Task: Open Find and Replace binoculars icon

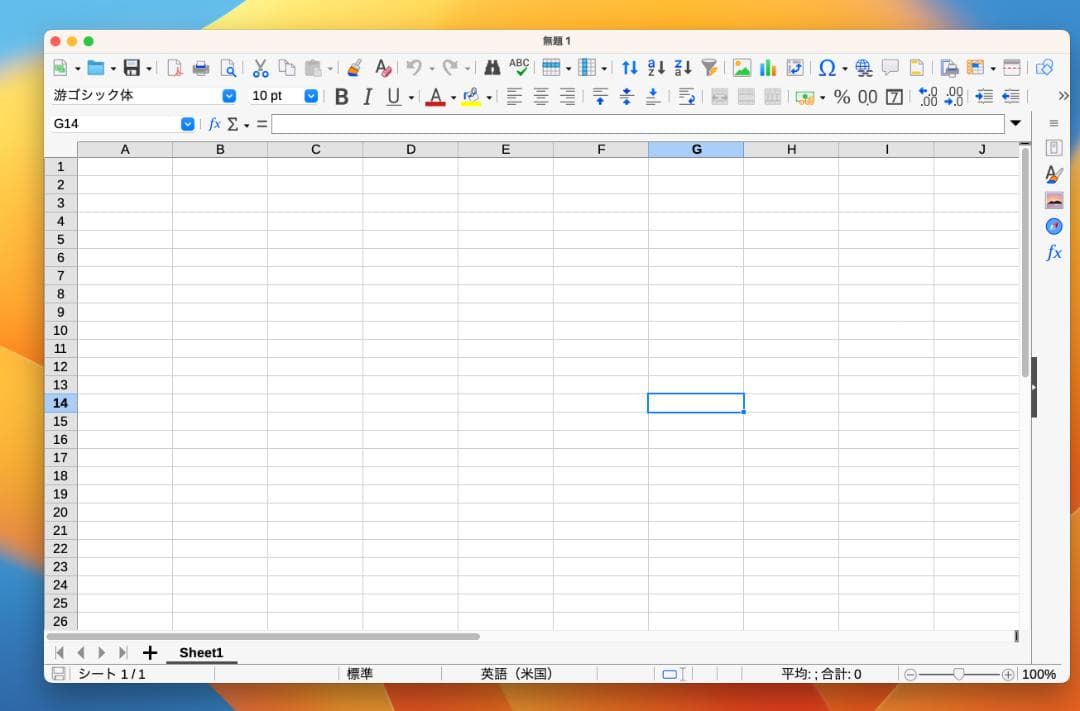Action: click(x=492, y=68)
